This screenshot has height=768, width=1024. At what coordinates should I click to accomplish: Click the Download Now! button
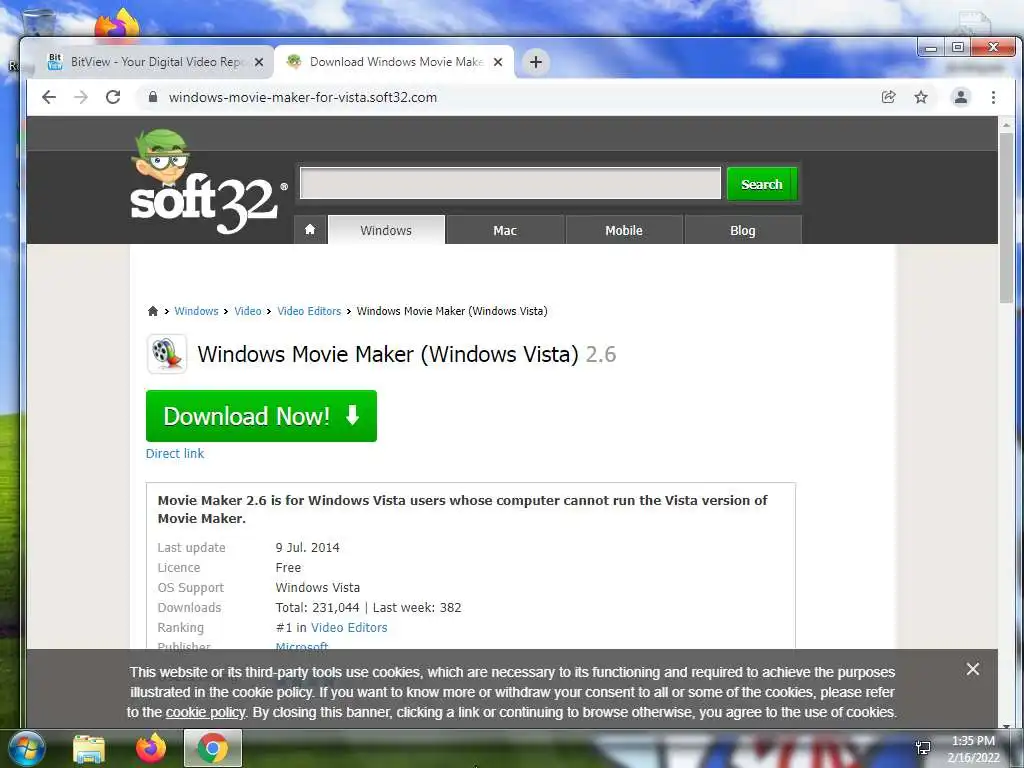click(x=261, y=416)
